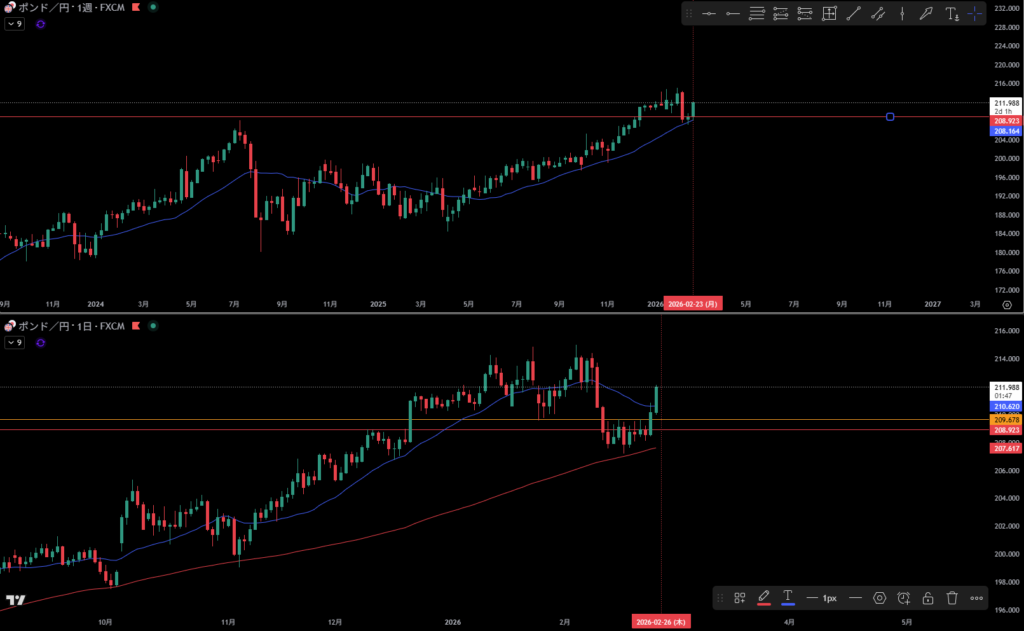Change the red line color swatch
Viewport: 1024px width, 631px height.
(x=764, y=598)
